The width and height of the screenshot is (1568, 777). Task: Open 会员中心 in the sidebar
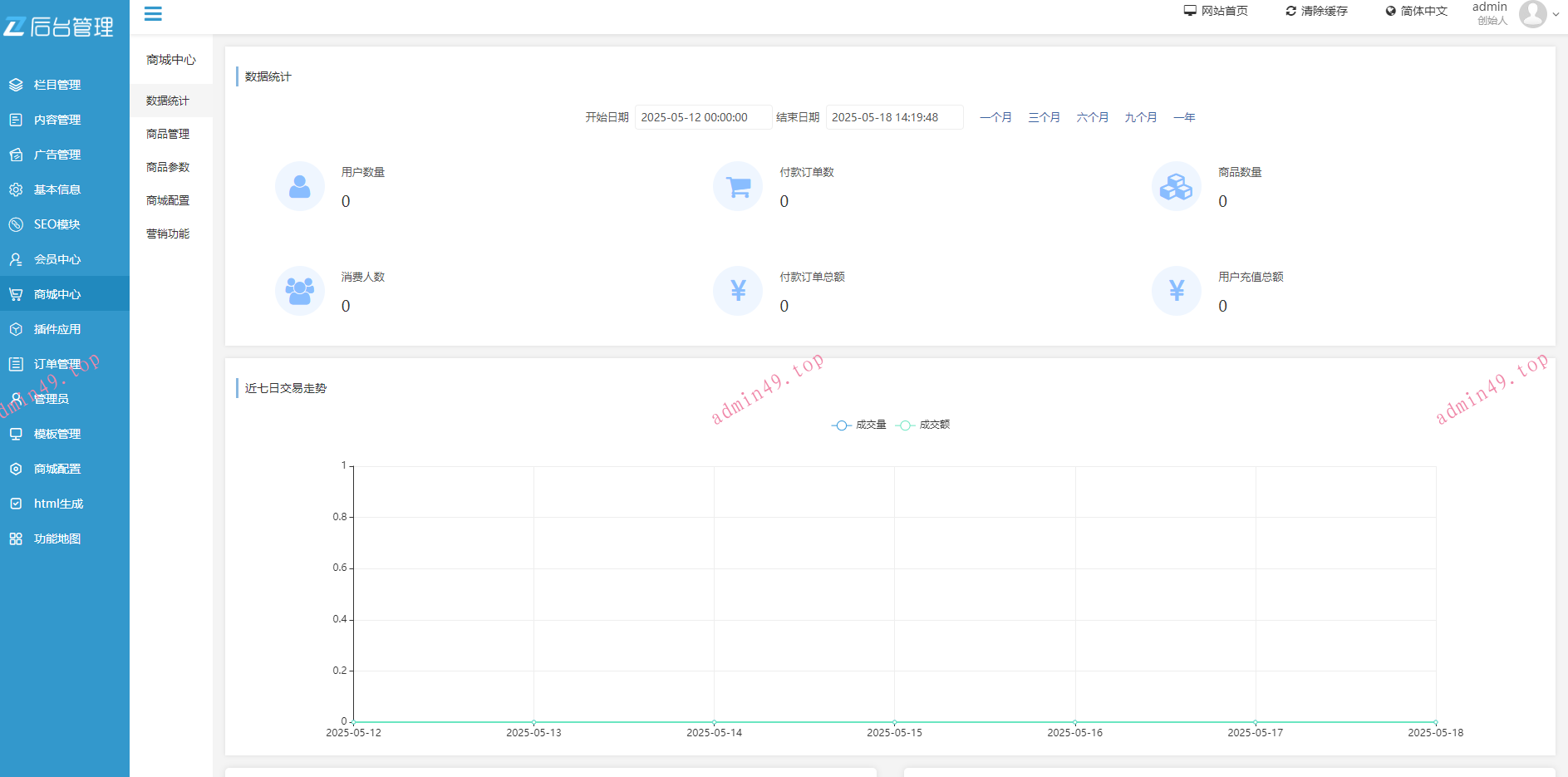point(57,259)
